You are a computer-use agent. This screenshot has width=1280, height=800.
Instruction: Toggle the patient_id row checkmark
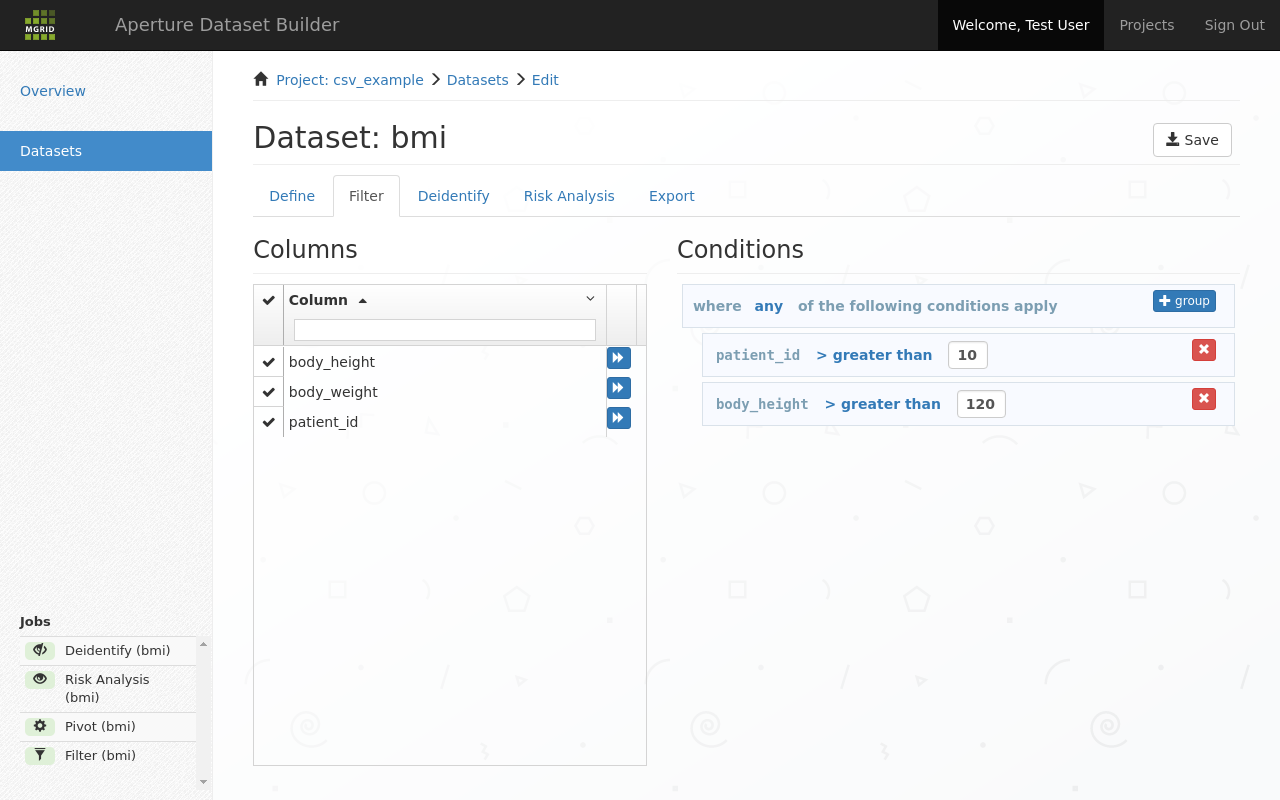click(269, 422)
